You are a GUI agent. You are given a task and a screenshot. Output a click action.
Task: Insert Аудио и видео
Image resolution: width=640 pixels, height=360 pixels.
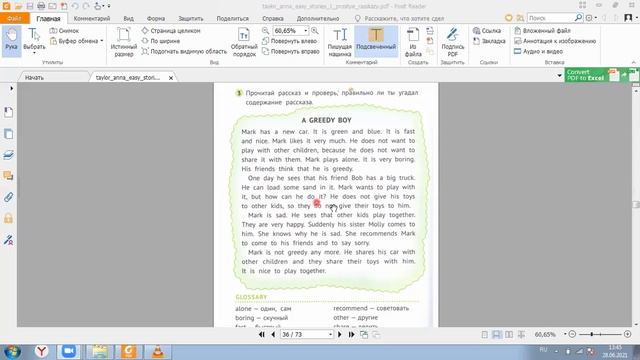pyautogui.click(x=538, y=51)
